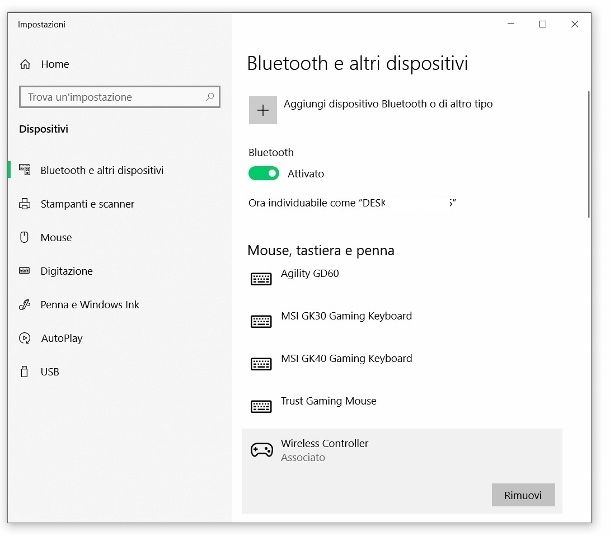Click the Mouse, tastiera e penna heading
Screen dimensions: 610x536
[x=321, y=250]
